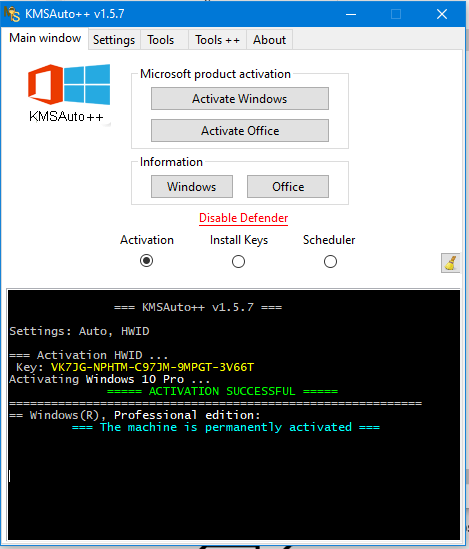This screenshot has height=549, width=469.
Task: Show Windows information
Action: (x=192, y=187)
